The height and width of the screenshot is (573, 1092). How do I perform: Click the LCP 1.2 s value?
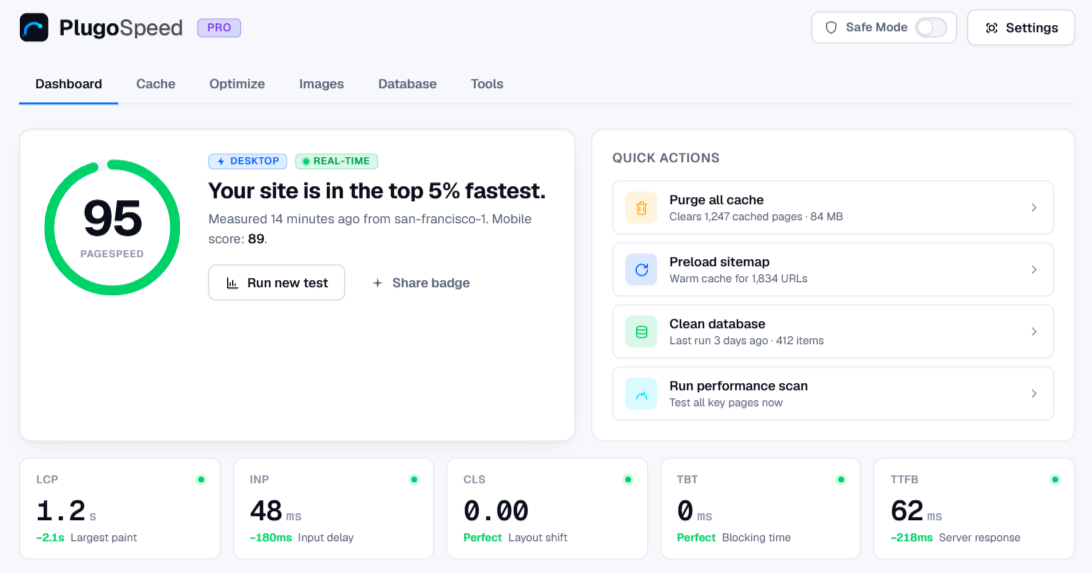coord(66,512)
